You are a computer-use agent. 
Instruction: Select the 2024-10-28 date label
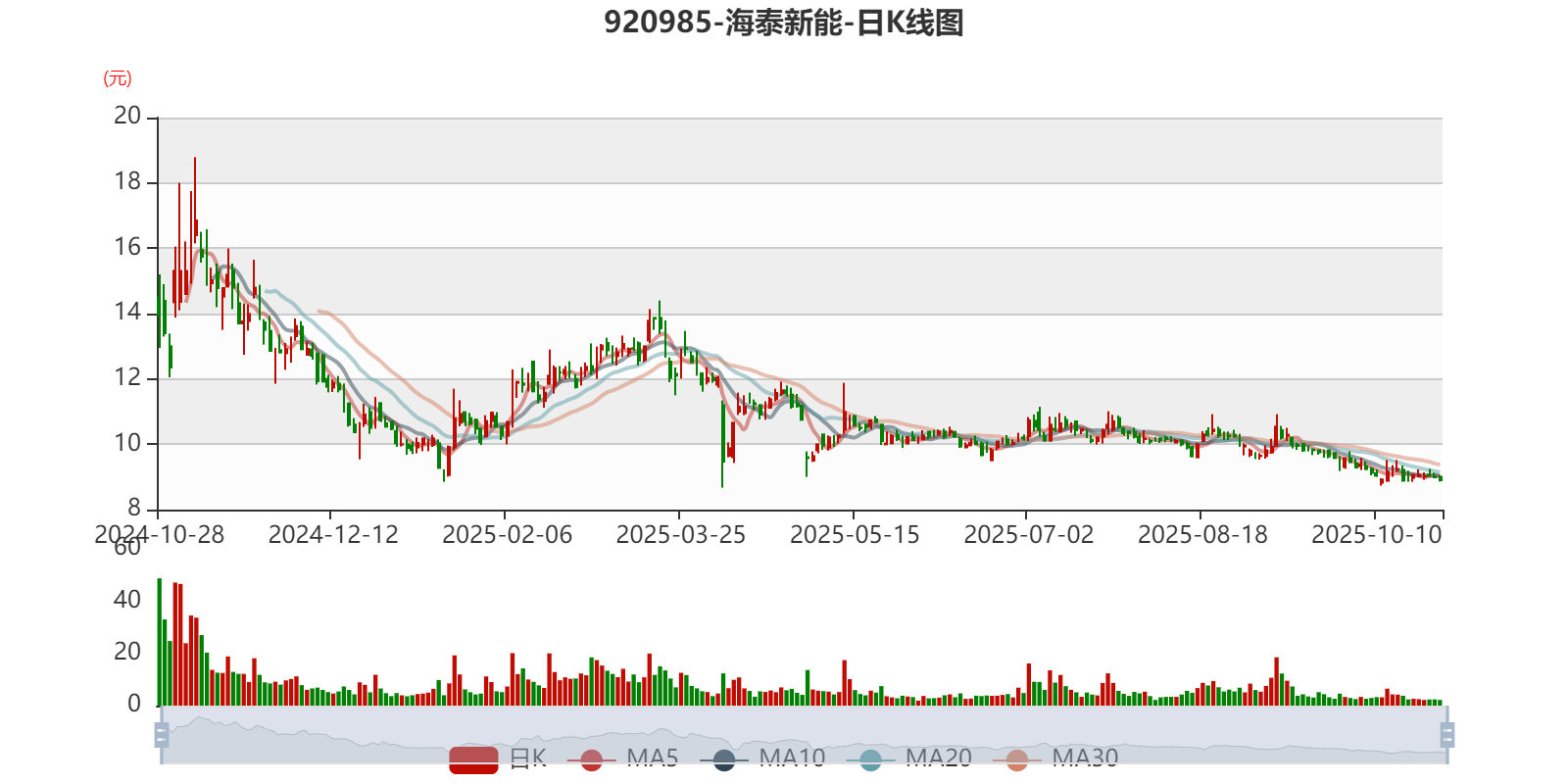coord(159,535)
